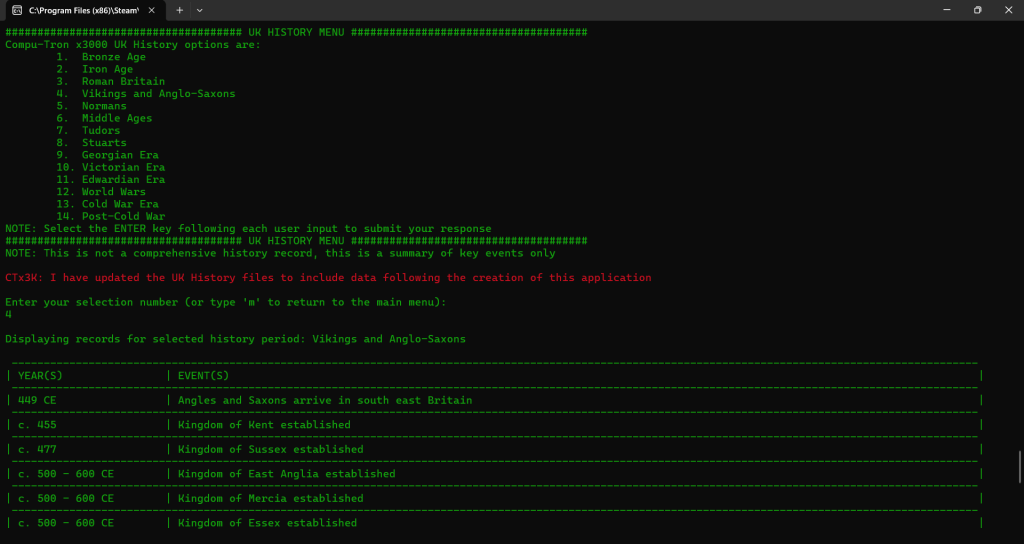Click the 'Kingdom of Kent established' row

[264, 425]
